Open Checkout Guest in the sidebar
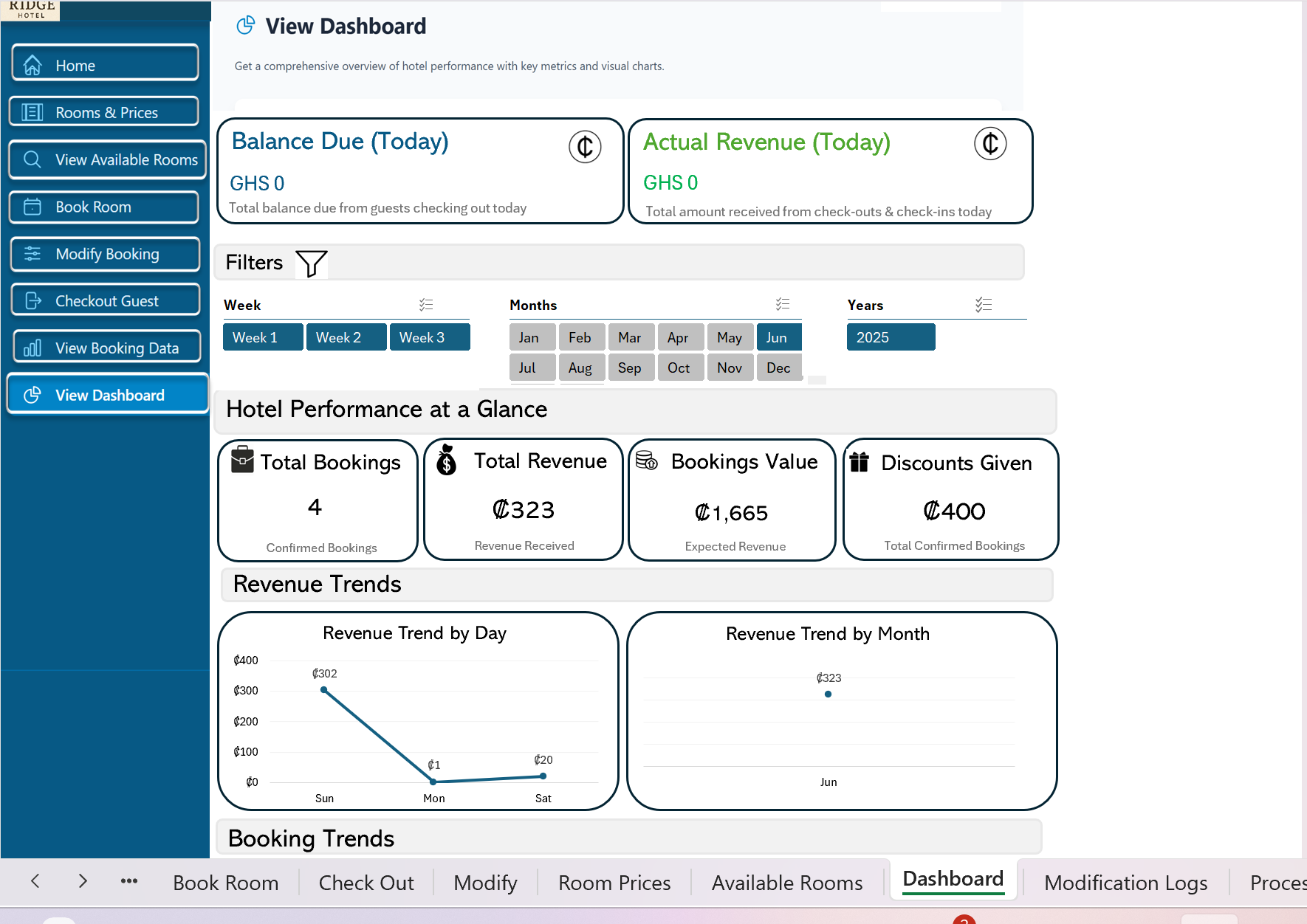The image size is (1307, 924). [105, 300]
